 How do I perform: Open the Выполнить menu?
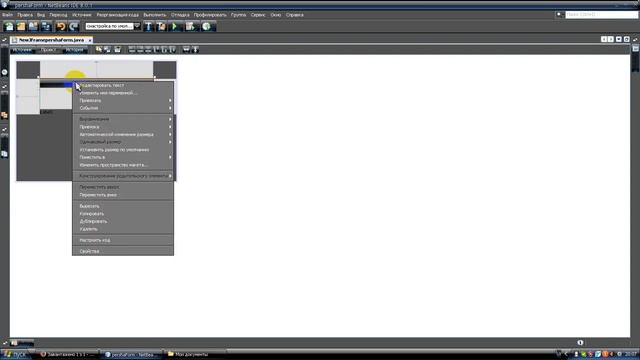[155, 15]
